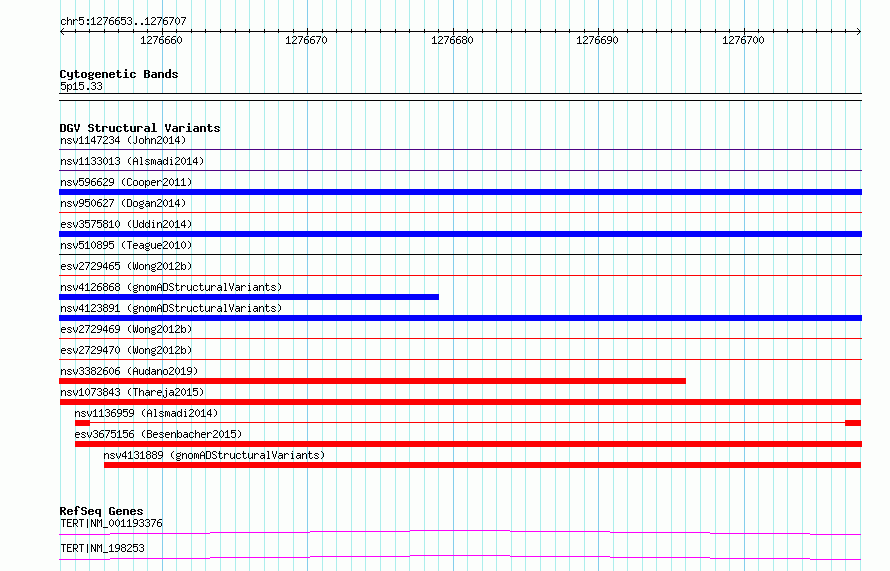Open the nsv4123891 gnomAD variant label

[x=171, y=308]
